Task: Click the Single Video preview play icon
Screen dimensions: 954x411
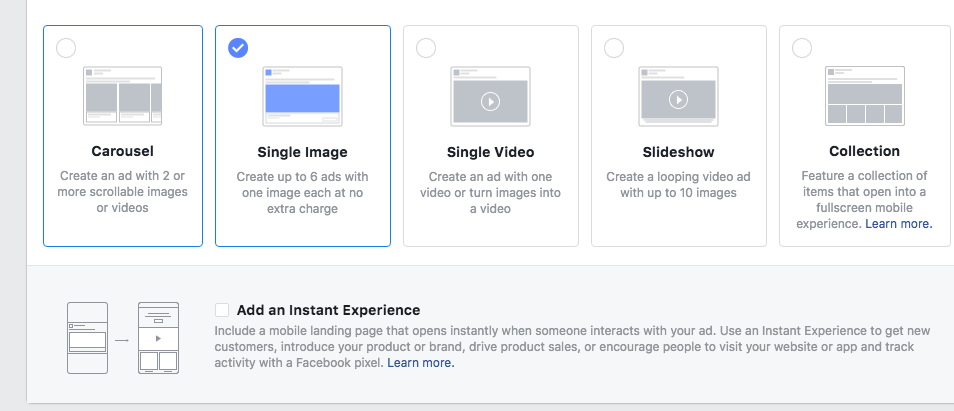Action: click(x=490, y=101)
